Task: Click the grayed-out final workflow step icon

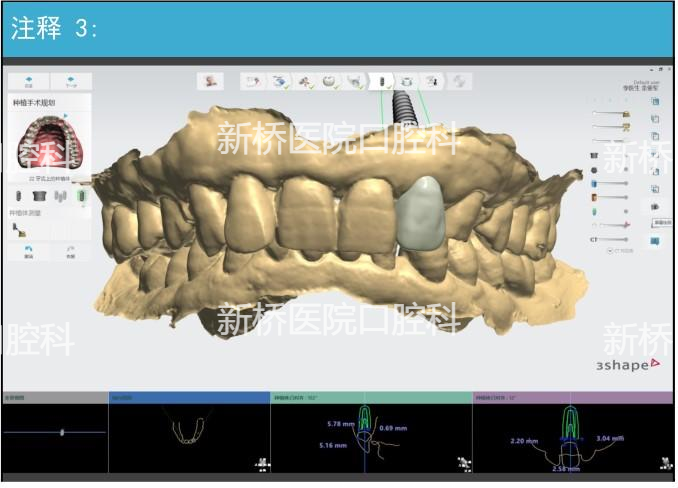Action: point(459,81)
